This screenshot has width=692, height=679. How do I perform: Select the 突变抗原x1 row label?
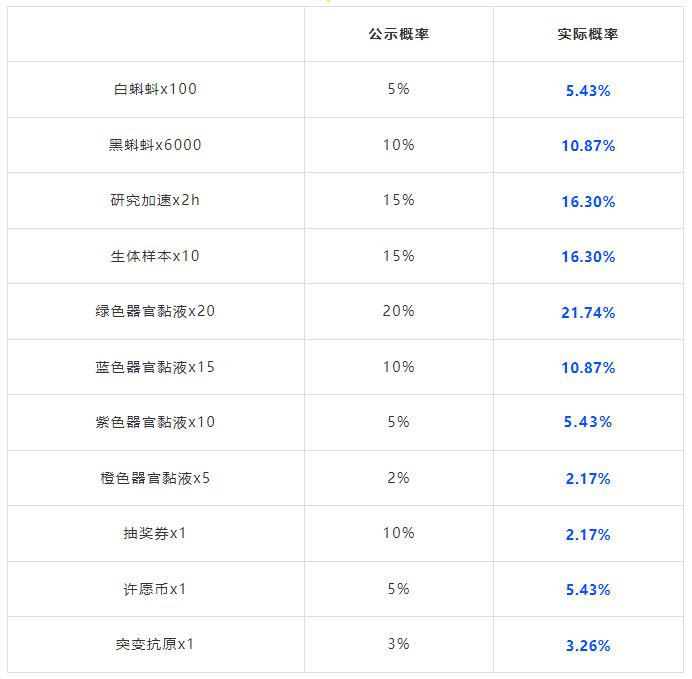pos(155,644)
